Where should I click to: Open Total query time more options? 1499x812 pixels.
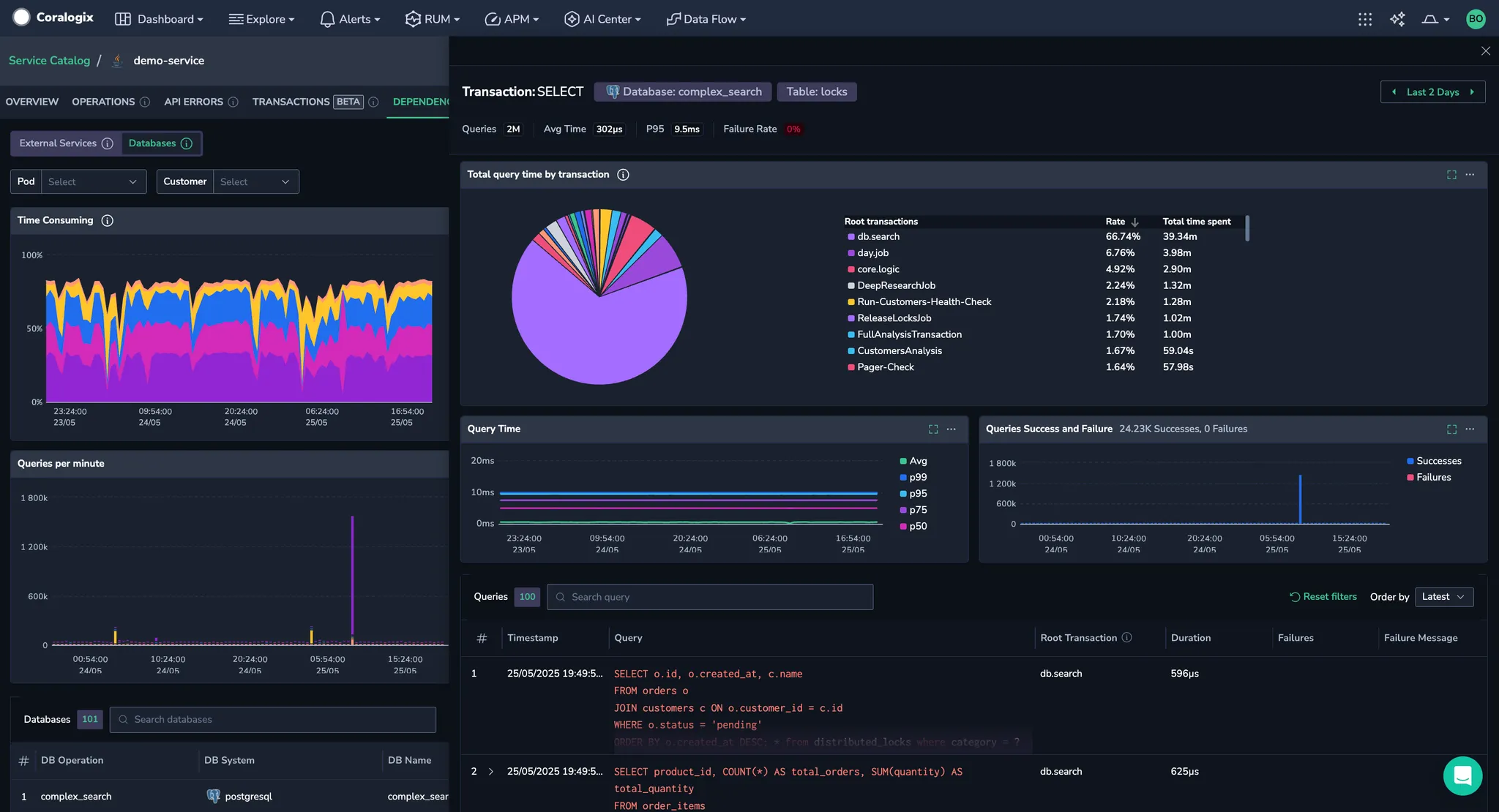pos(1470,174)
